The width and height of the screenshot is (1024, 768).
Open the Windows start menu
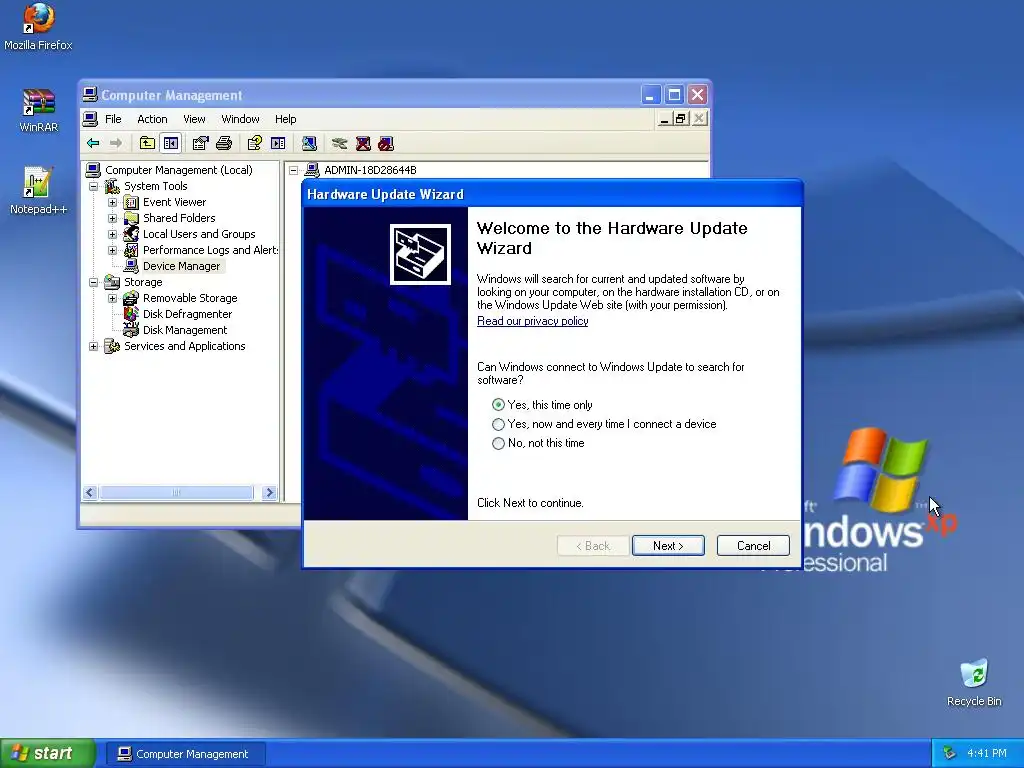pyautogui.click(x=47, y=753)
